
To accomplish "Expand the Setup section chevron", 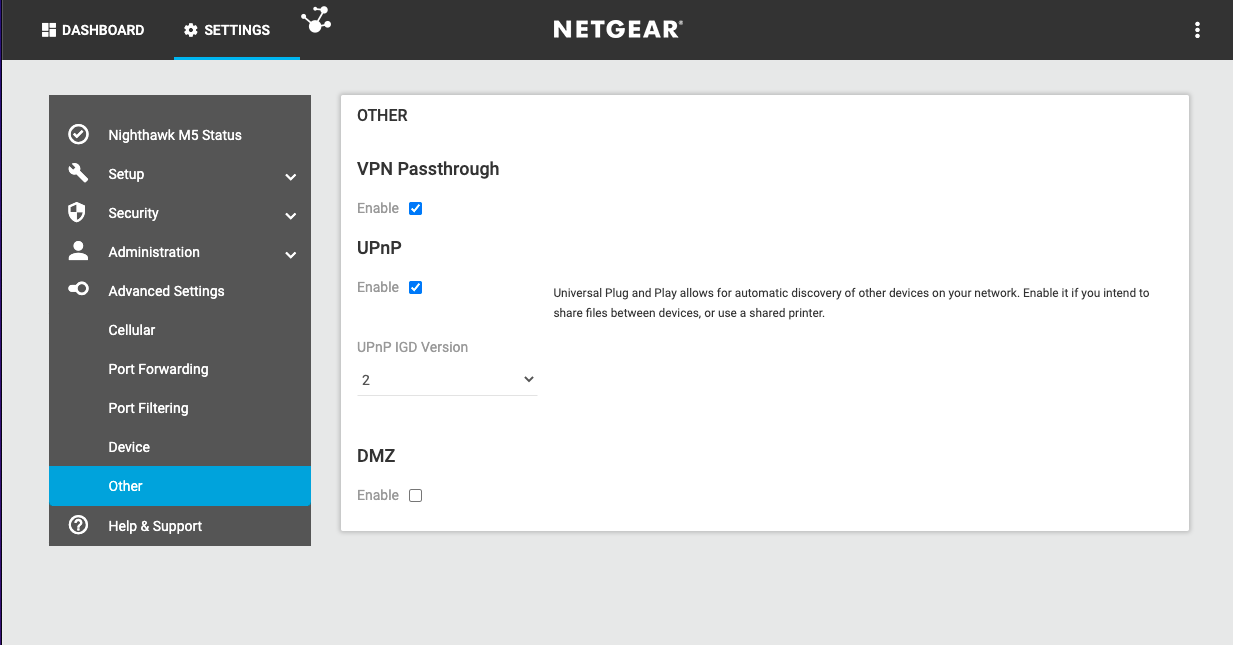I will 290,177.
